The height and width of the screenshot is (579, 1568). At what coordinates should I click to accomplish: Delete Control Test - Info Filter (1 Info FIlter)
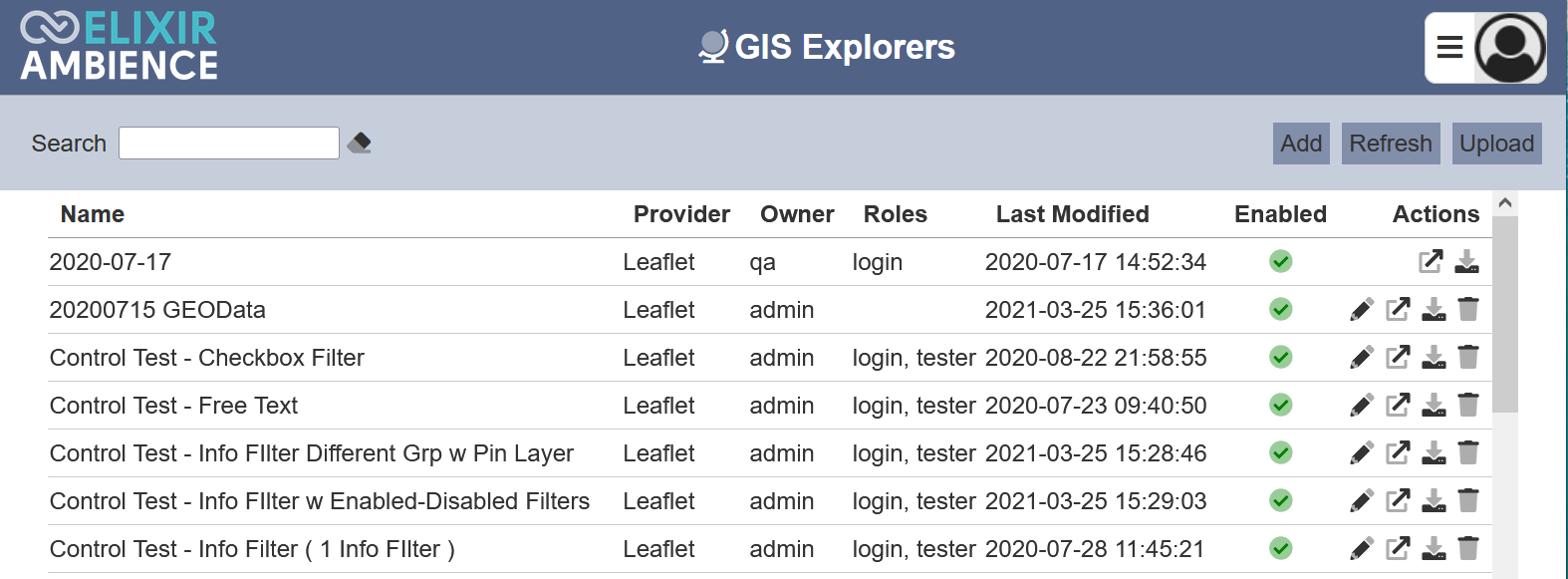click(x=1468, y=549)
